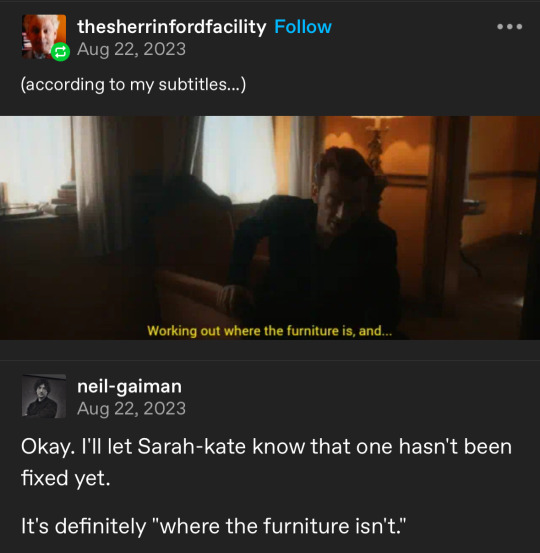This screenshot has height=553, width=540.
Task: Click the caption '(according to my subtitles...)'
Action: pos(133,85)
